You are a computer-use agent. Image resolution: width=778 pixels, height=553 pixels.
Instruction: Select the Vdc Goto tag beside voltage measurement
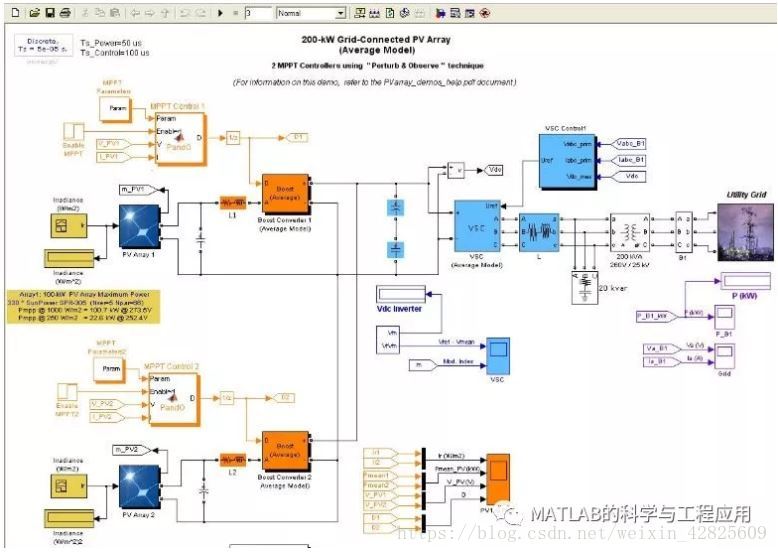click(x=493, y=170)
